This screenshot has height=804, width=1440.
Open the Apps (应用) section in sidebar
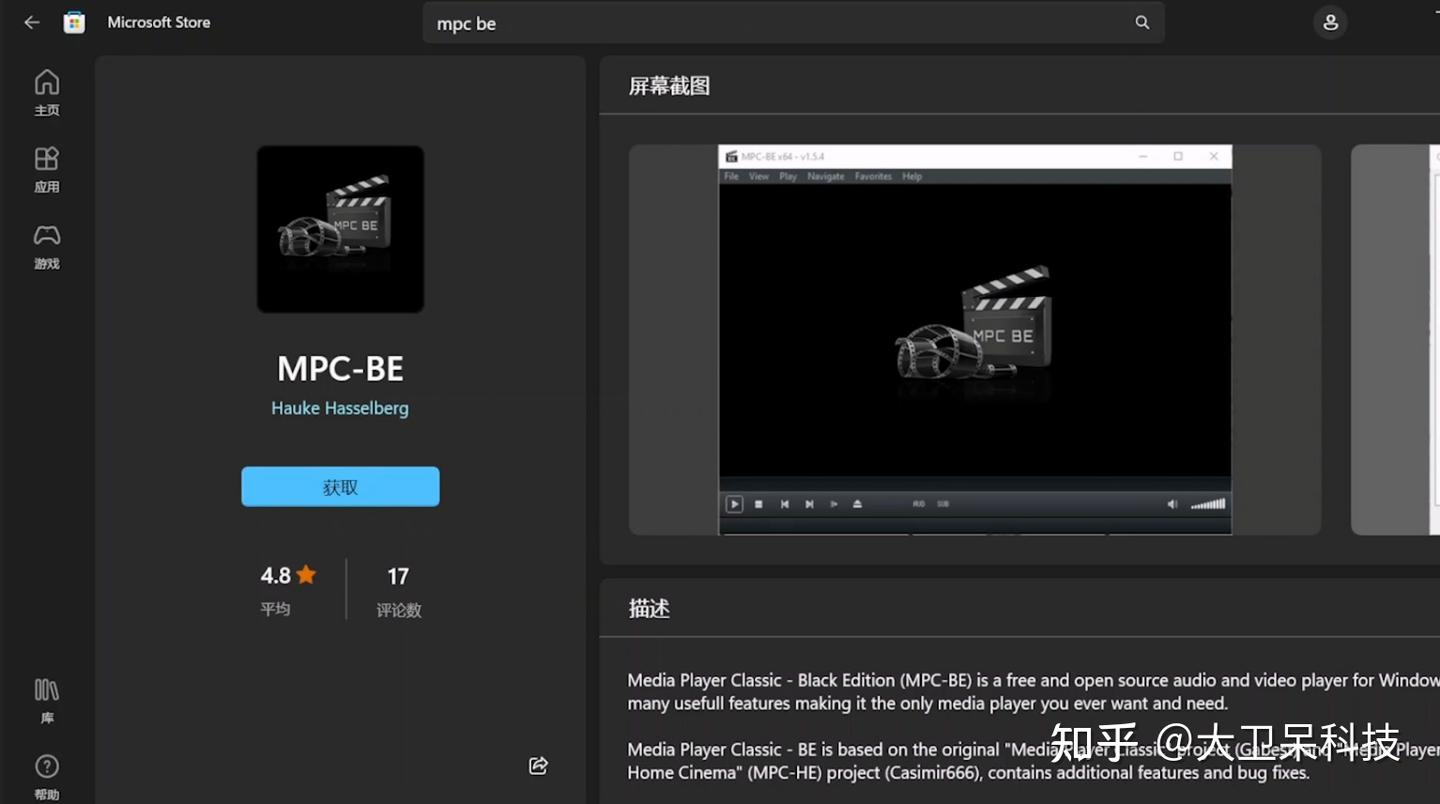tap(46, 168)
